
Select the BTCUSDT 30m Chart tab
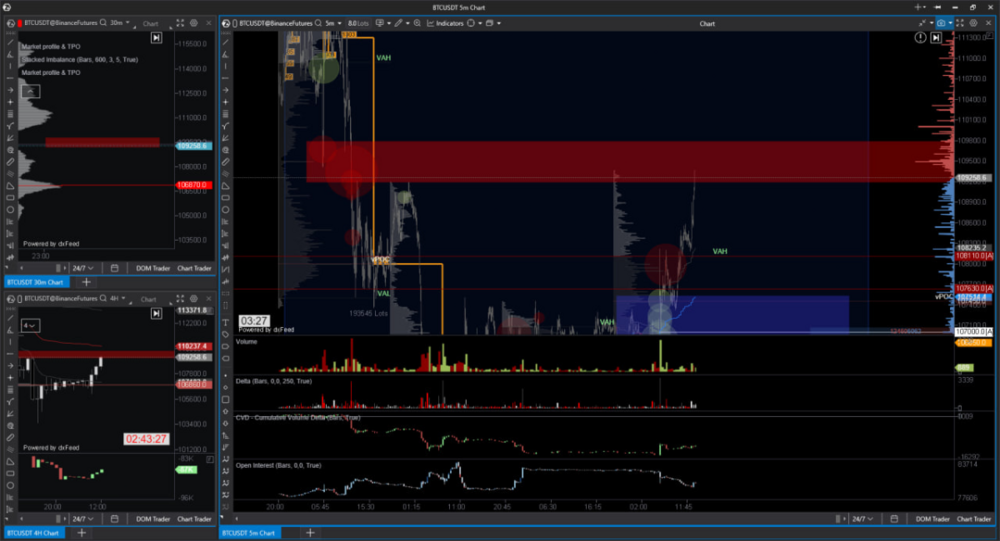point(34,282)
